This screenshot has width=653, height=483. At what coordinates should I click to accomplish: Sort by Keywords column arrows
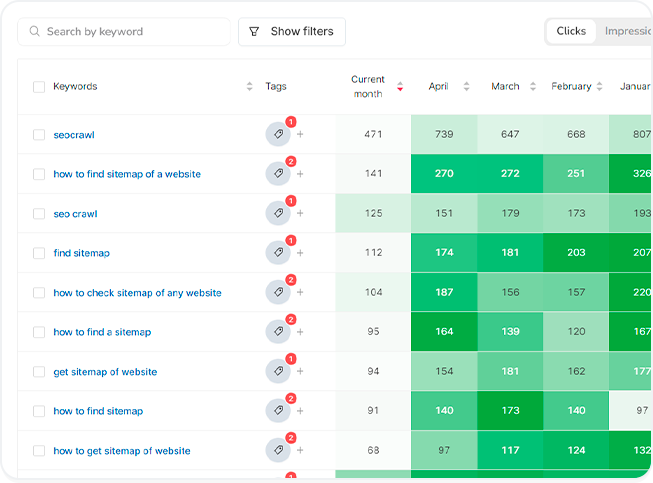(249, 87)
